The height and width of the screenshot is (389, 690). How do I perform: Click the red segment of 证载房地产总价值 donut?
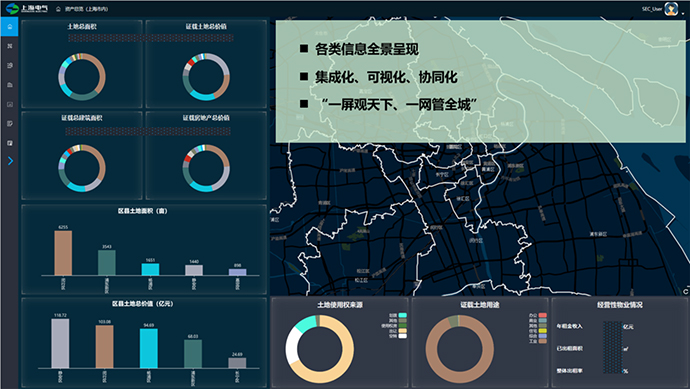point(188,159)
